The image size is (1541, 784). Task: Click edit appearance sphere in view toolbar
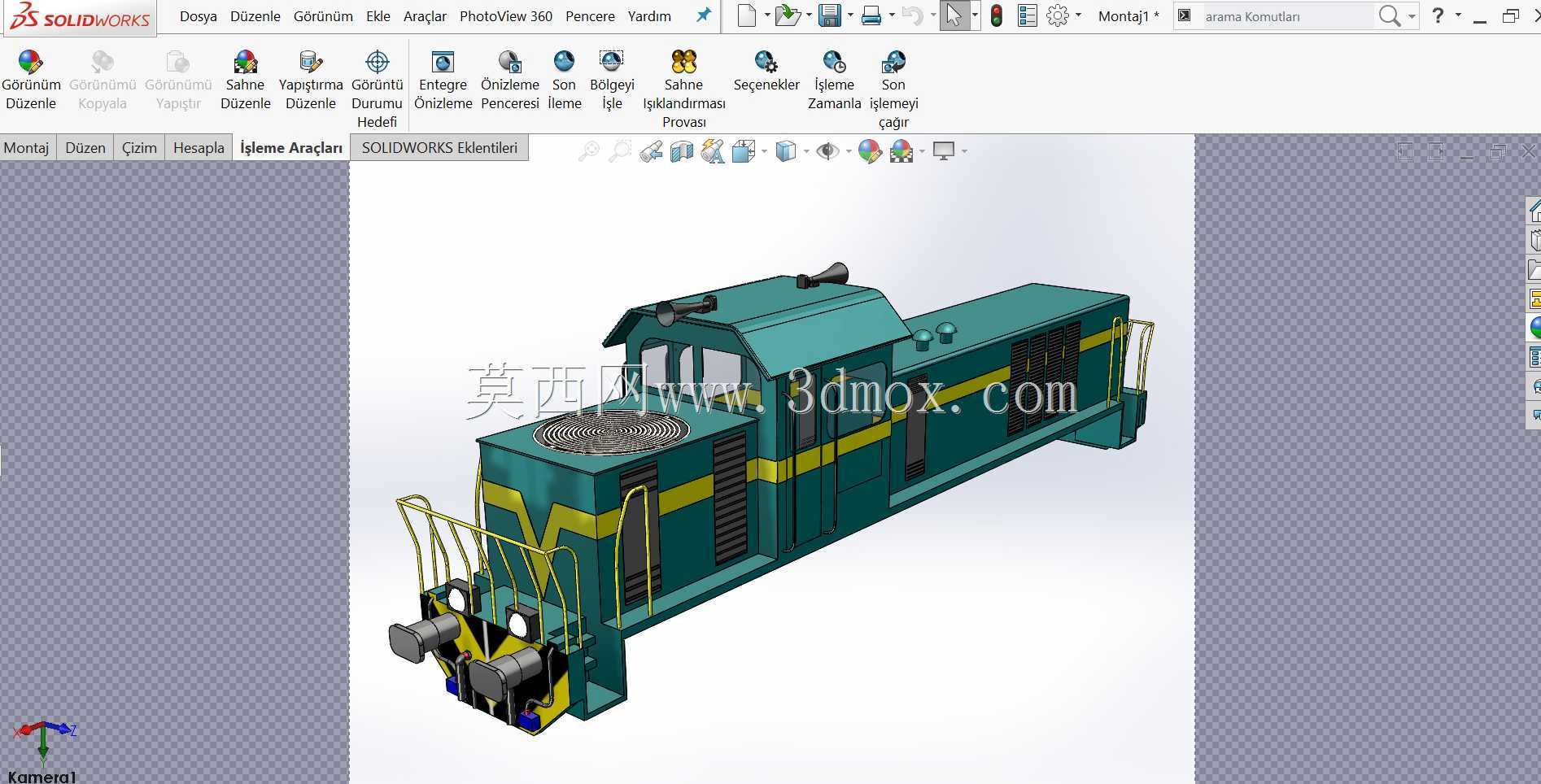pyautogui.click(x=870, y=151)
